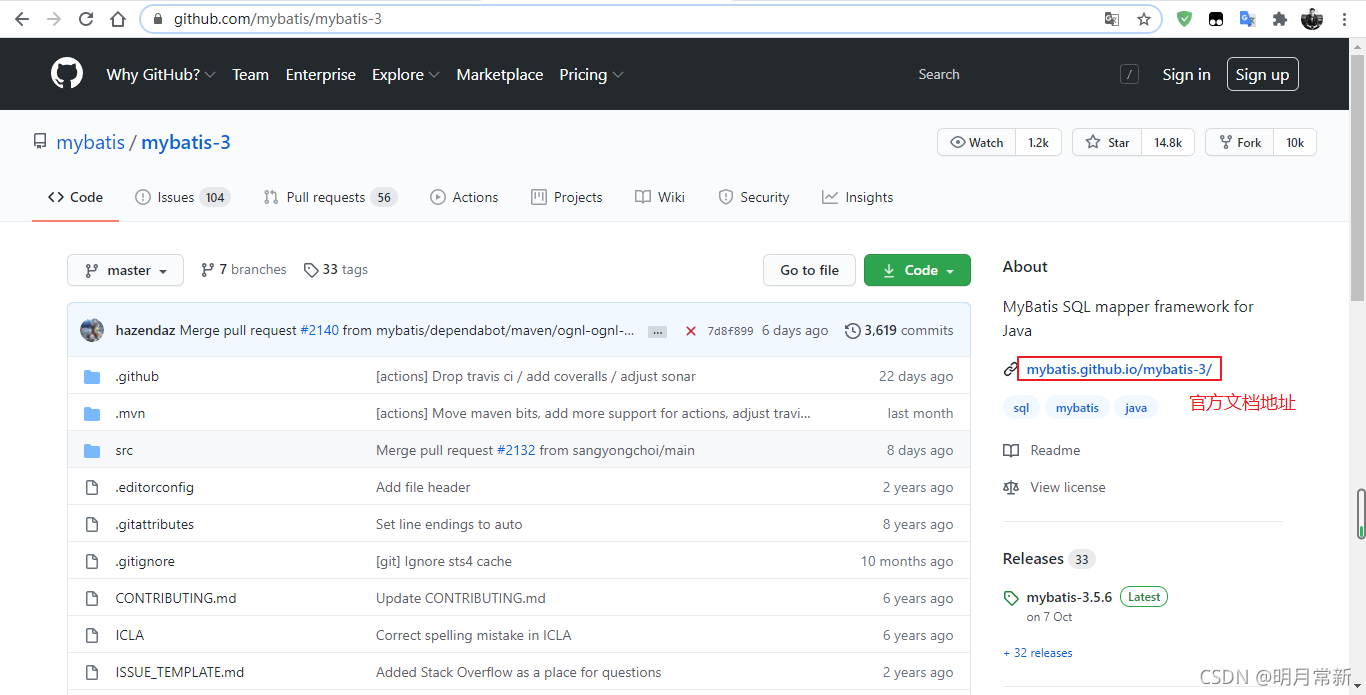The height and width of the screenshot is (695, 1366).
Task: View the 7 branches link
Action: (243, 270)
